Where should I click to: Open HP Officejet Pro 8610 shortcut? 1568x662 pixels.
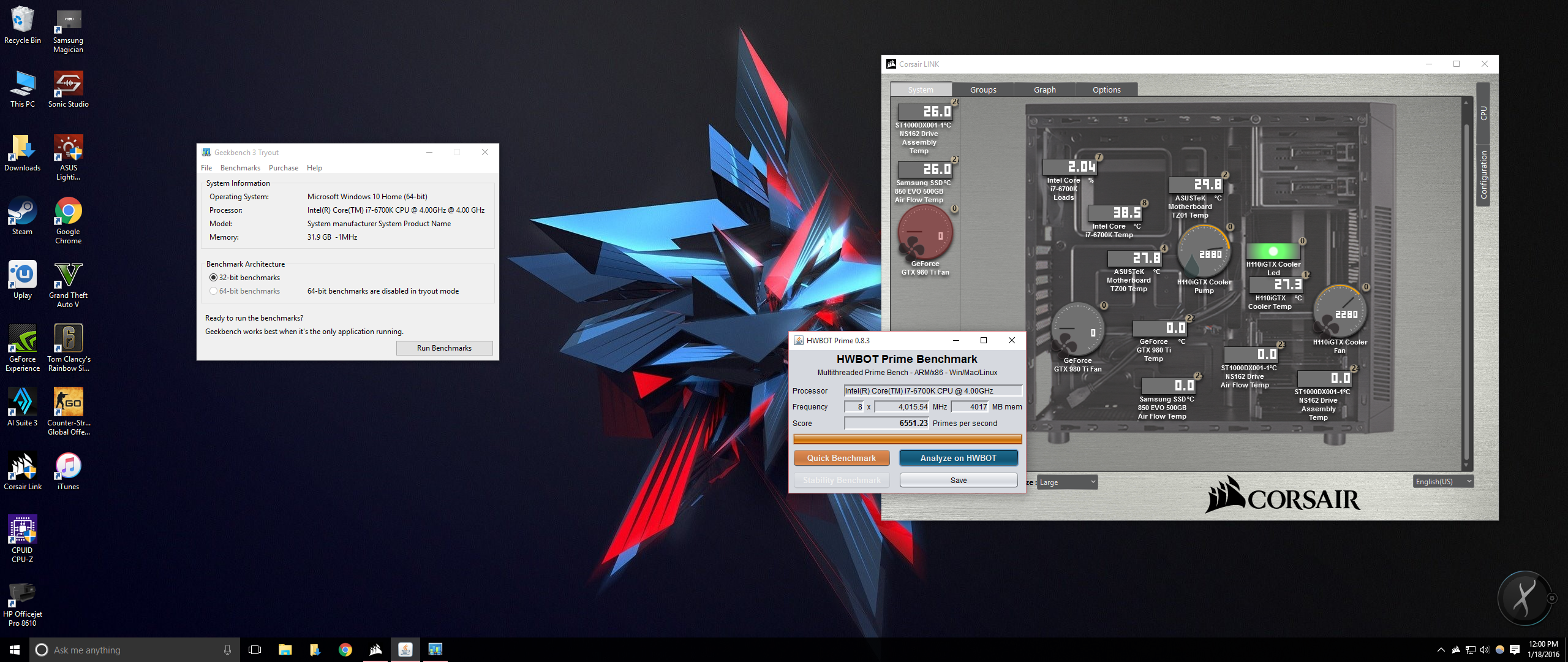[23, 604]
